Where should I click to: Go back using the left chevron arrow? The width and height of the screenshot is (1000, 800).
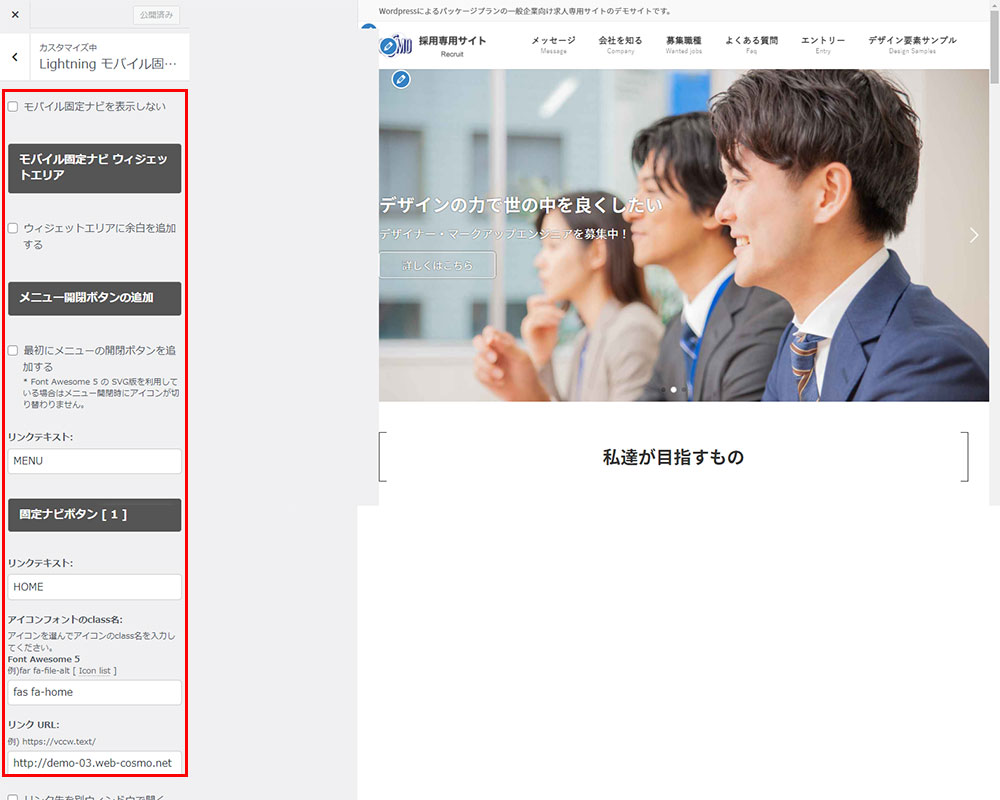coord(15,57)
